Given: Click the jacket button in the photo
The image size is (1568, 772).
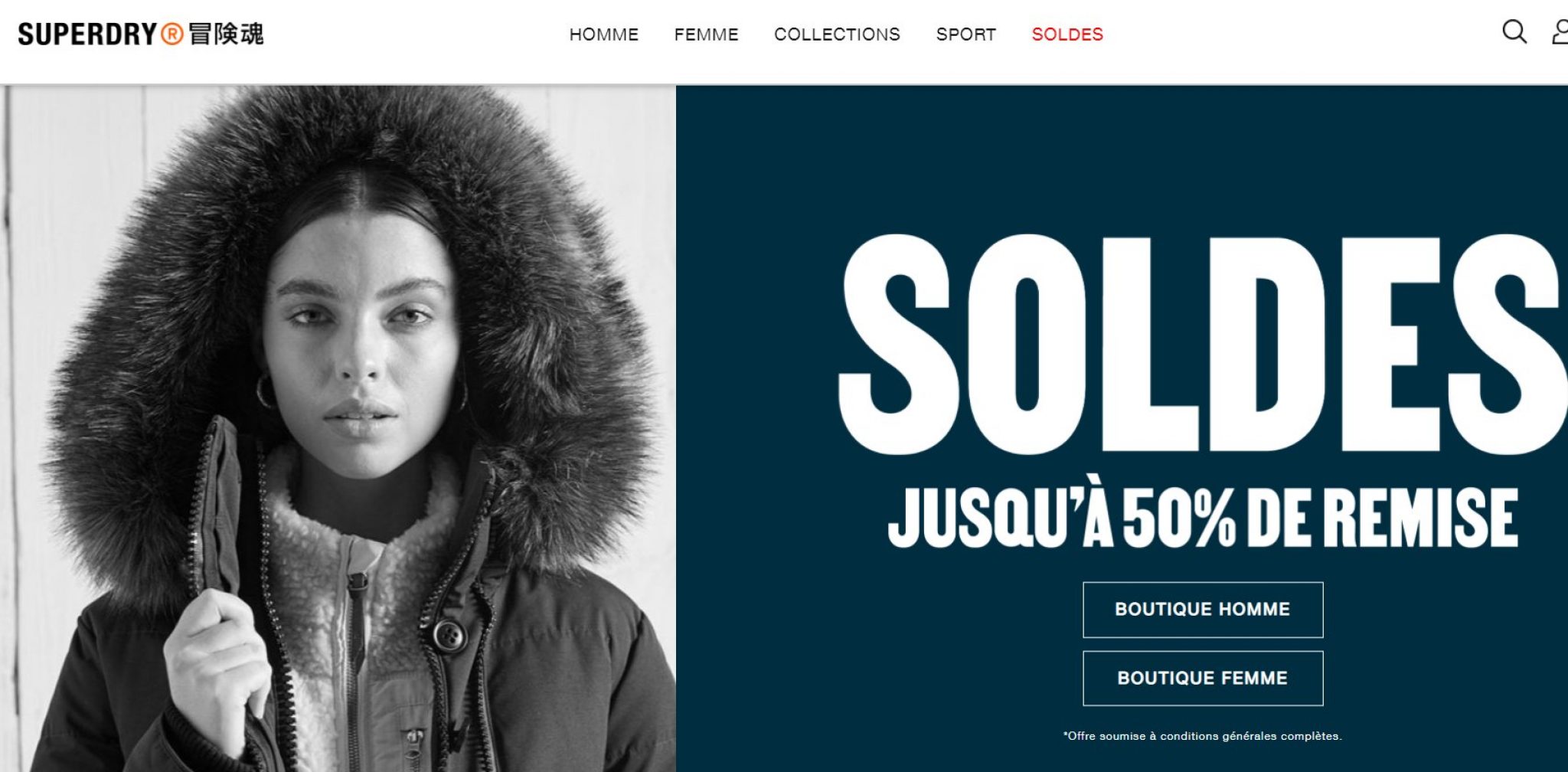Looking at the screenshot, I should tap(449, 635).
